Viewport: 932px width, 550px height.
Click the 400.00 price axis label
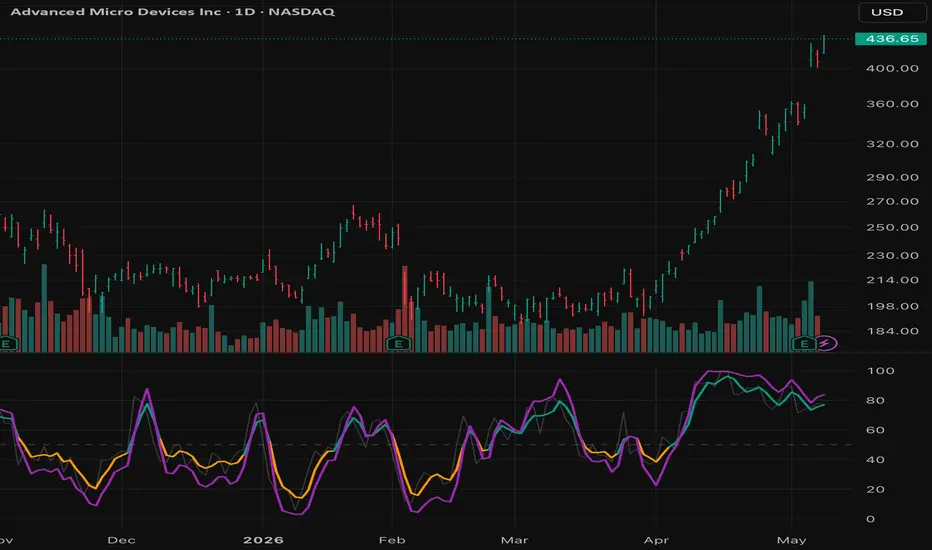click(x=892, y=68)
